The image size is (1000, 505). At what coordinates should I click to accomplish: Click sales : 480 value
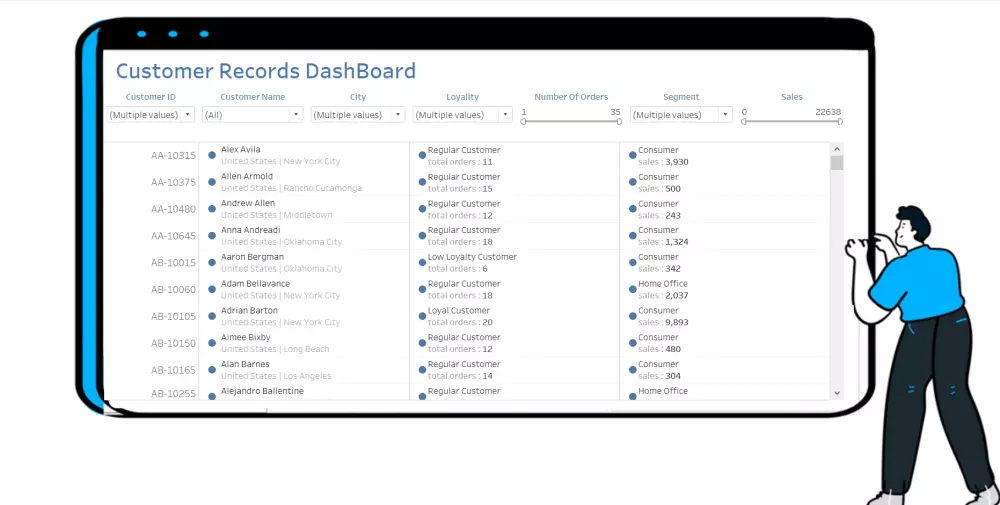click(x=659, y=349)
